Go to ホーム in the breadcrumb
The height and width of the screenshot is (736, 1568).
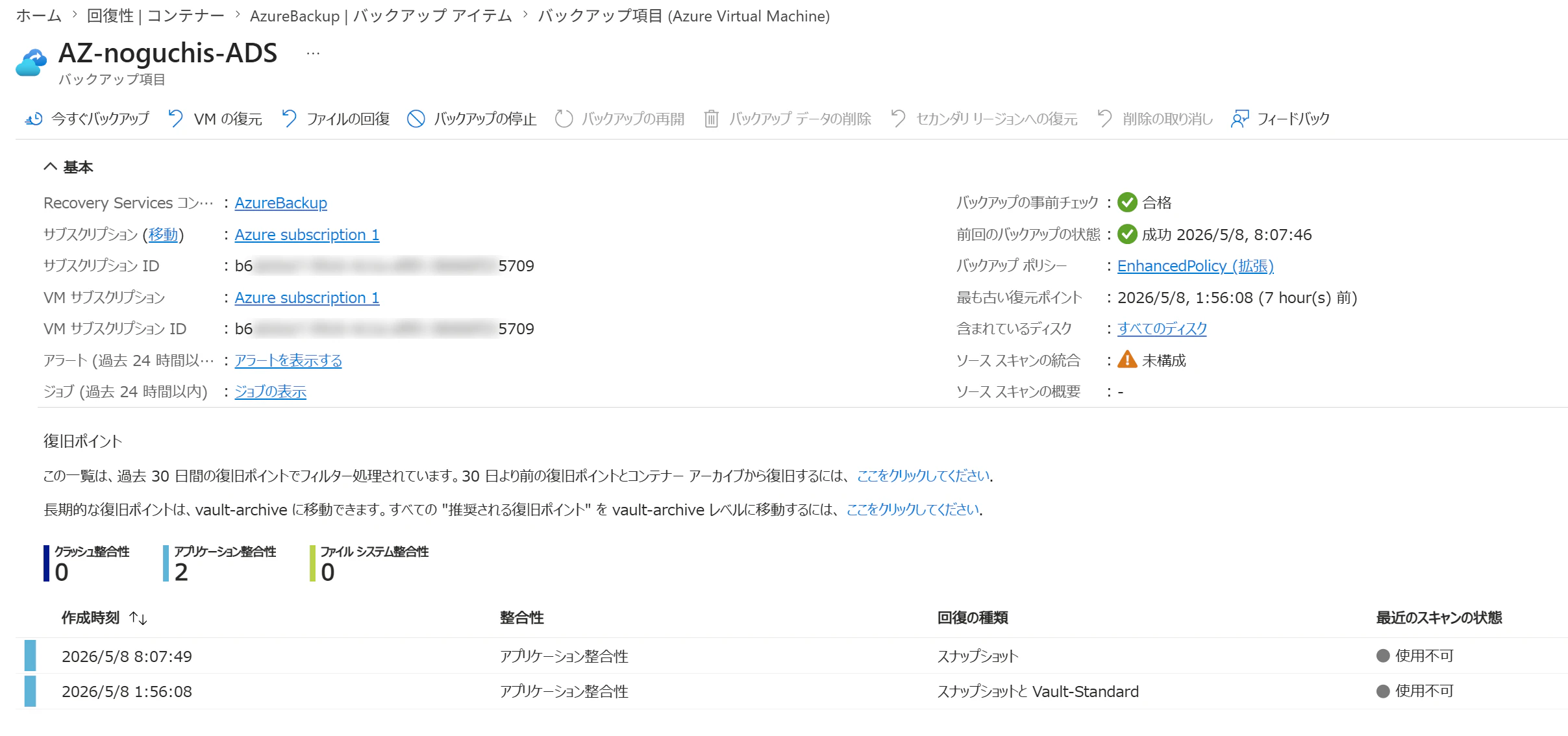point(39,16)
